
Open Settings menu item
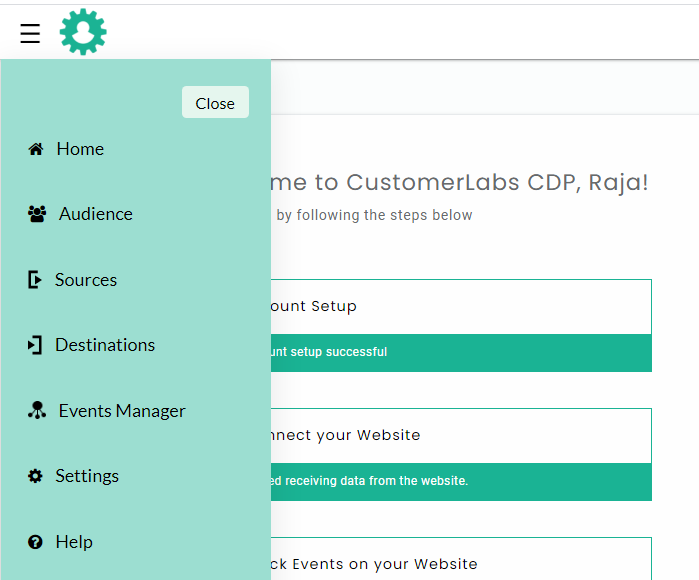tap(87, 476)
